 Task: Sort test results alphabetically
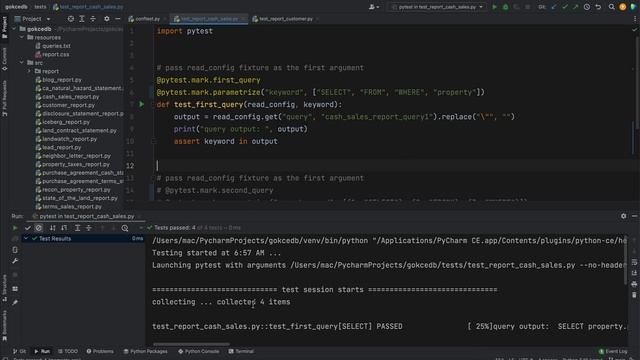53,228
